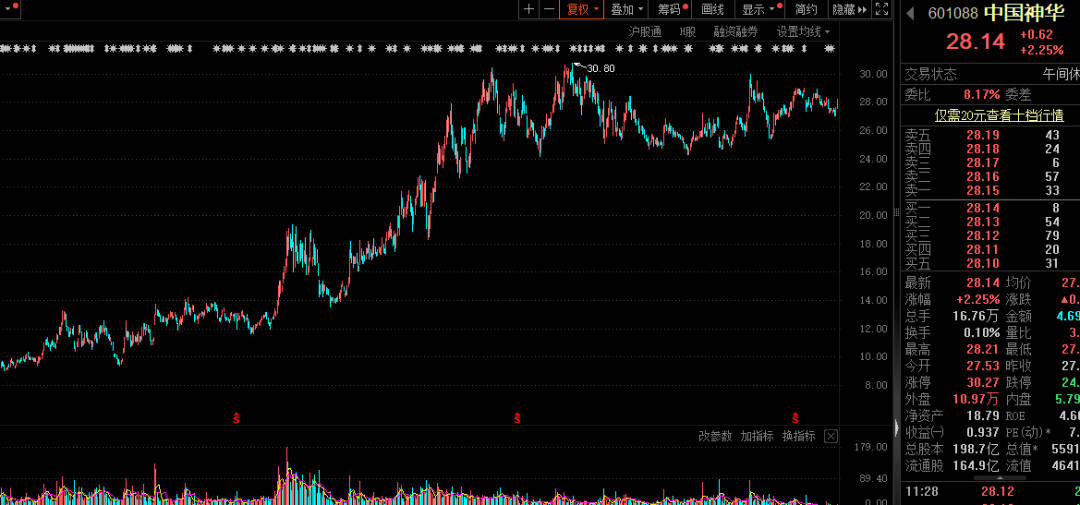Open the 叠加 dropdown
The image size is (1080, 505).
point(626,10)
